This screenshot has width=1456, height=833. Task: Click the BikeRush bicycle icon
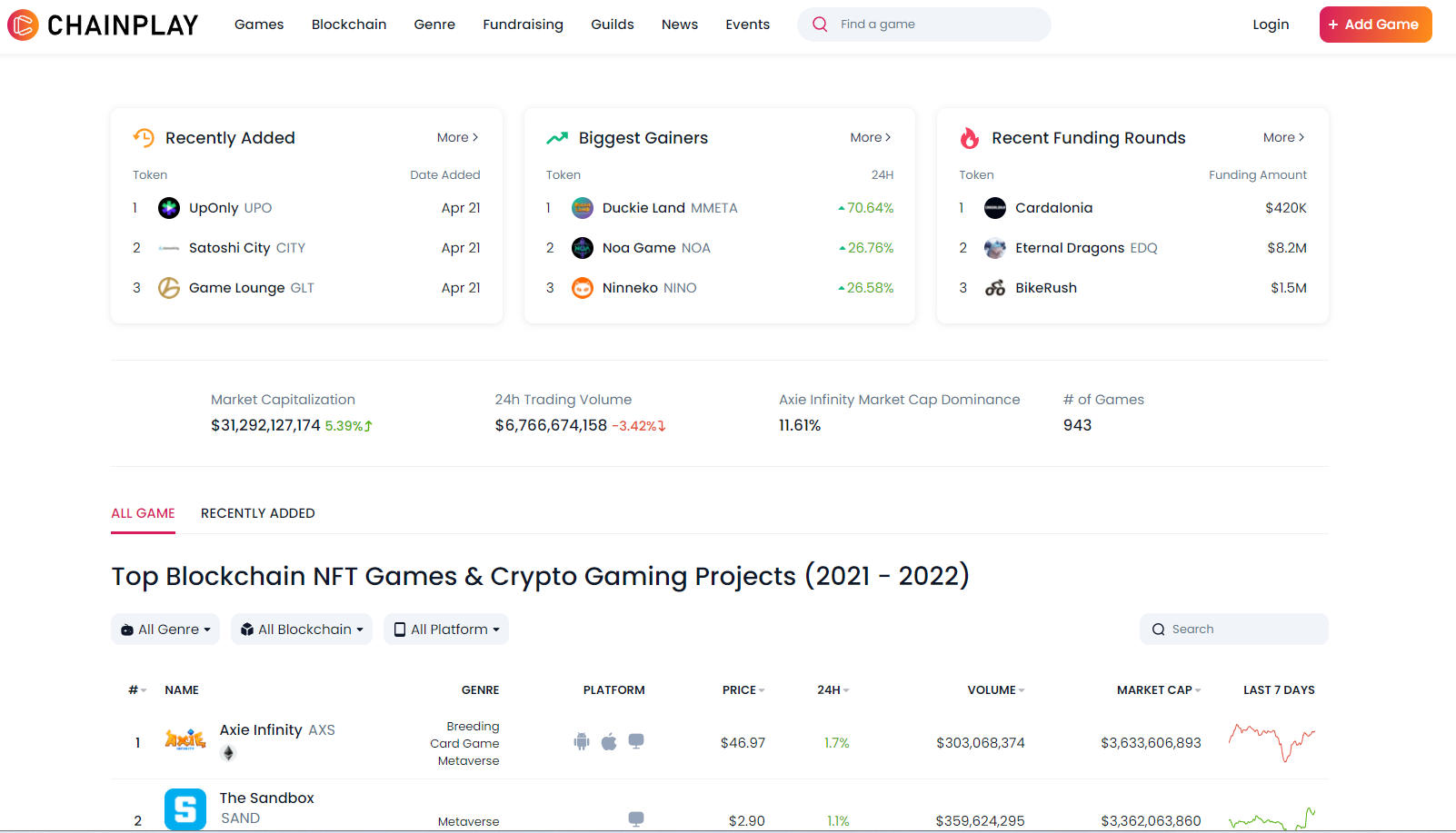tap(995, 288)
